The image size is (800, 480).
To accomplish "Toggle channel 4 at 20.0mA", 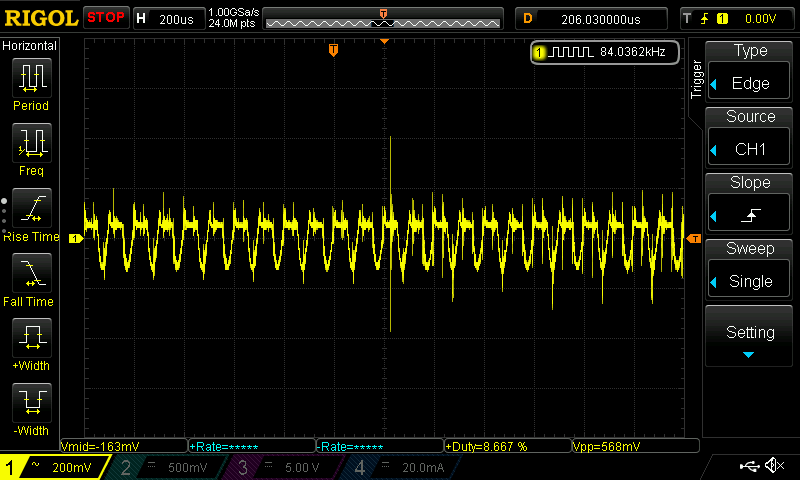I will click(401, 467).
